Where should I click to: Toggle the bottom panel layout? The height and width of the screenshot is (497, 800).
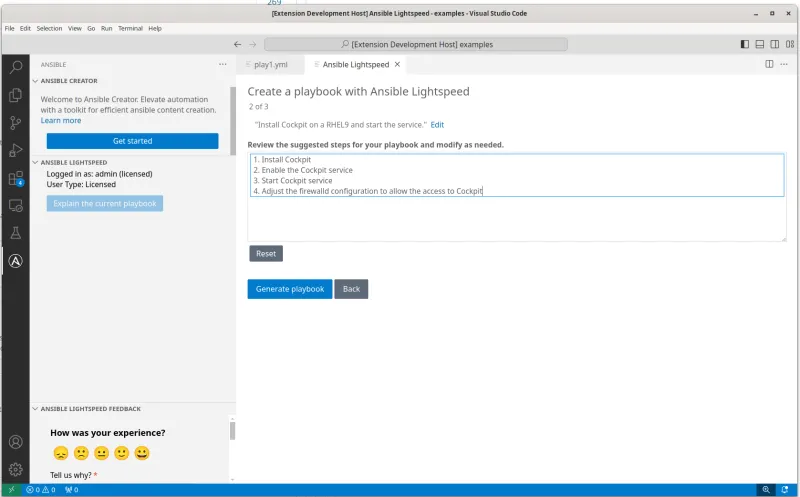click(760, 44)
